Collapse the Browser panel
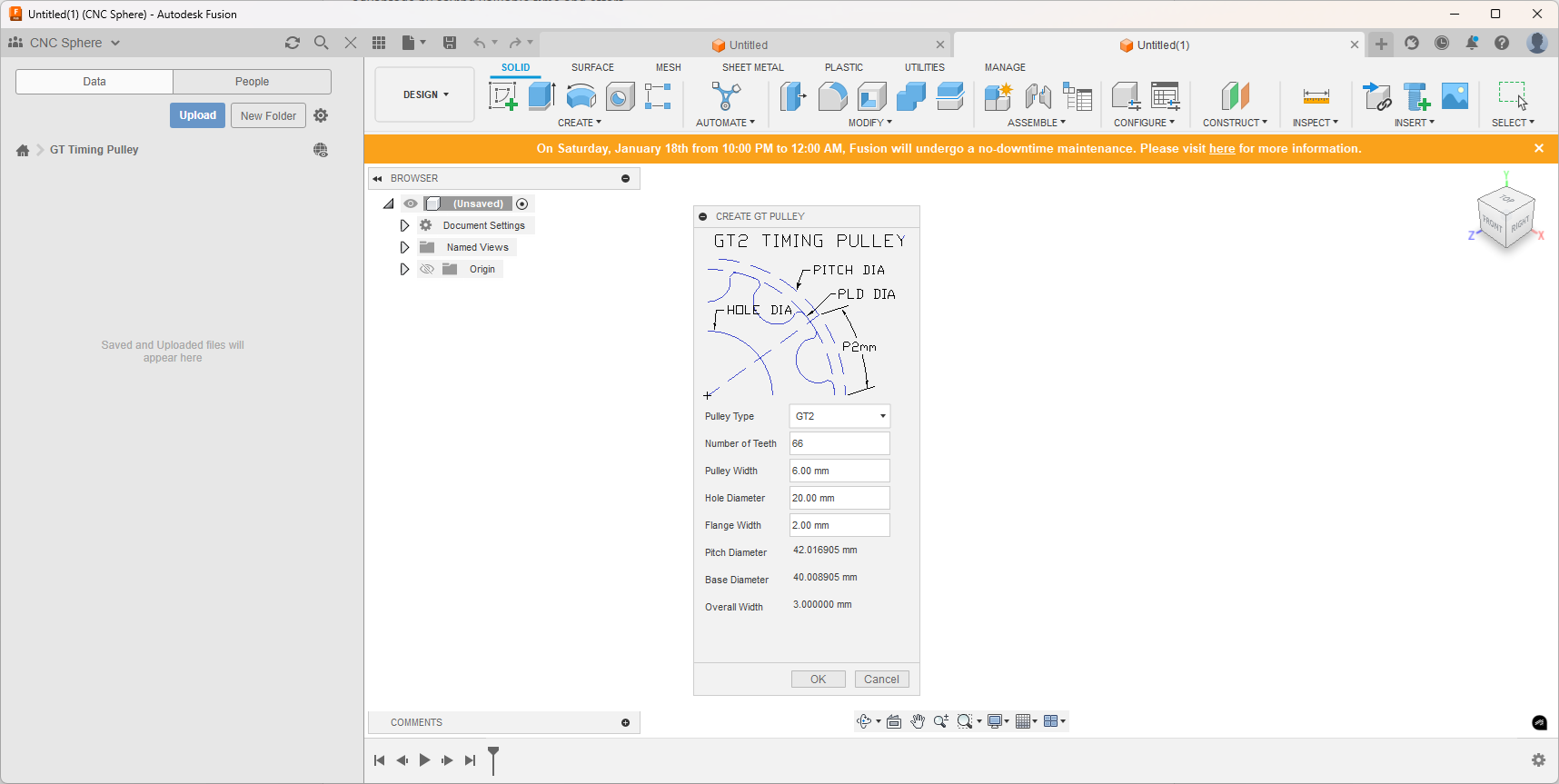 coord(378,179)
